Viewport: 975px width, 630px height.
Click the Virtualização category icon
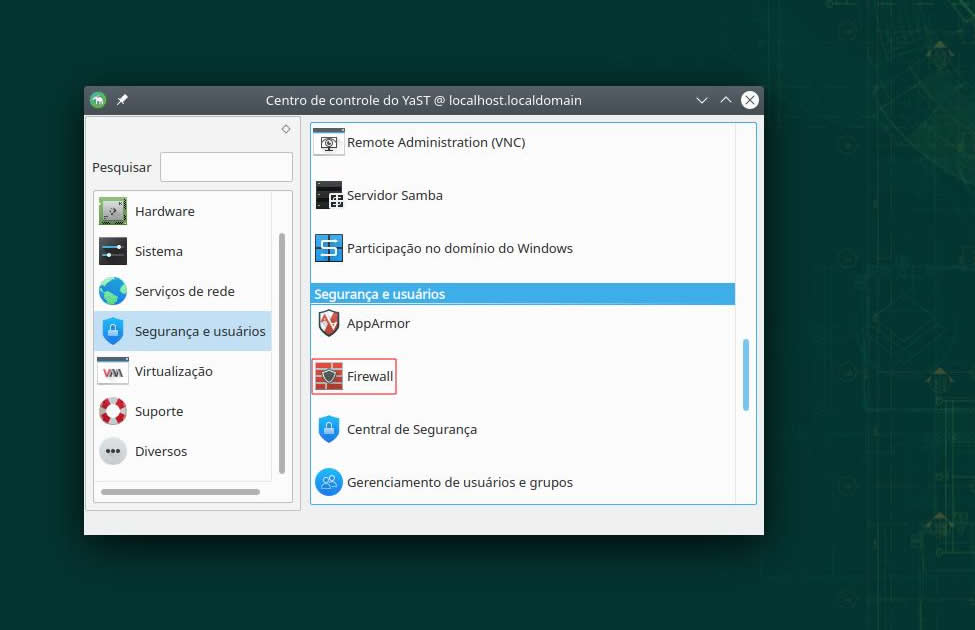click(x=113, y=371)
